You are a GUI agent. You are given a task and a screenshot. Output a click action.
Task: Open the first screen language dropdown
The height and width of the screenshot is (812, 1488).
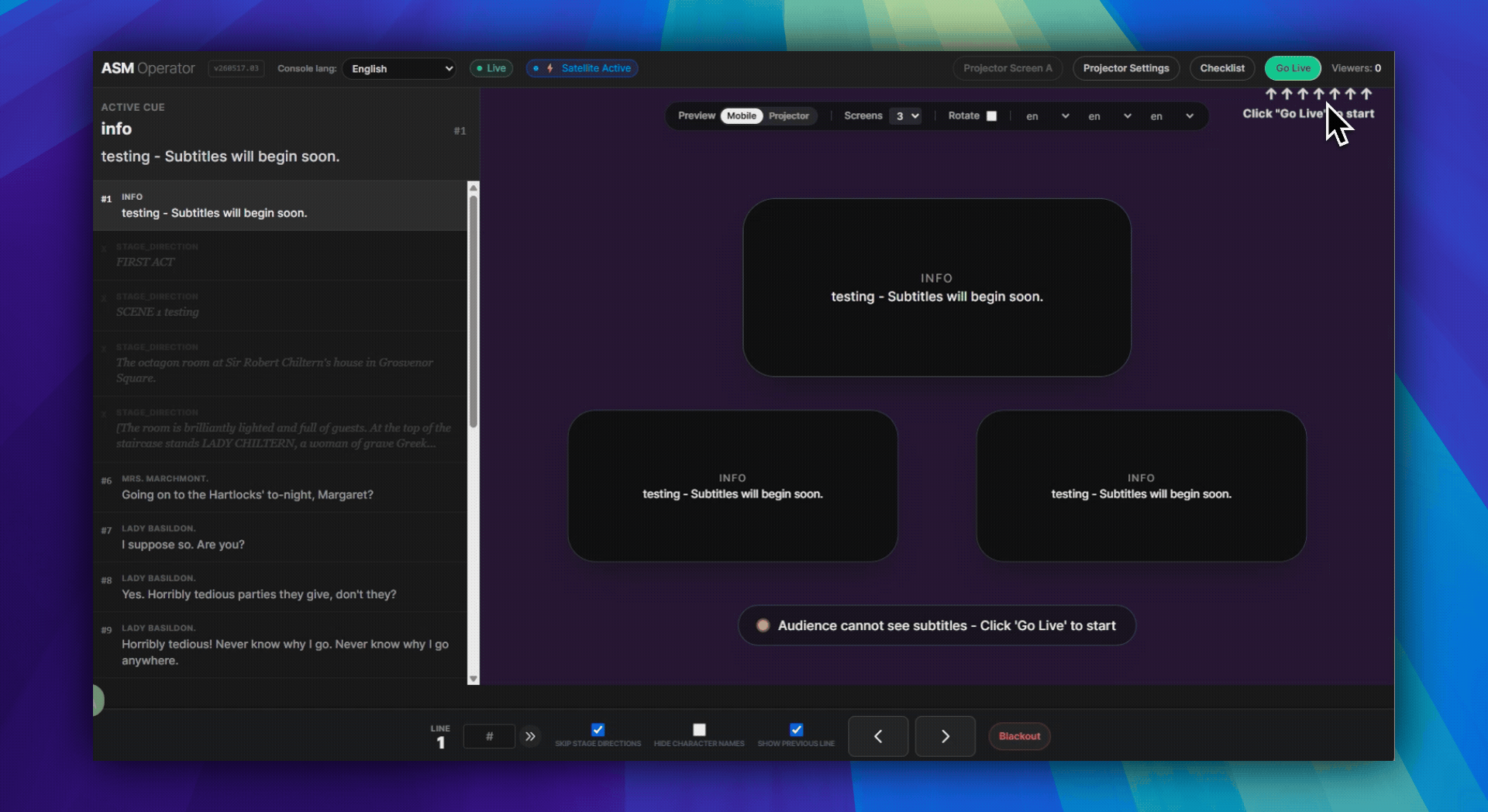[1048, 116]
